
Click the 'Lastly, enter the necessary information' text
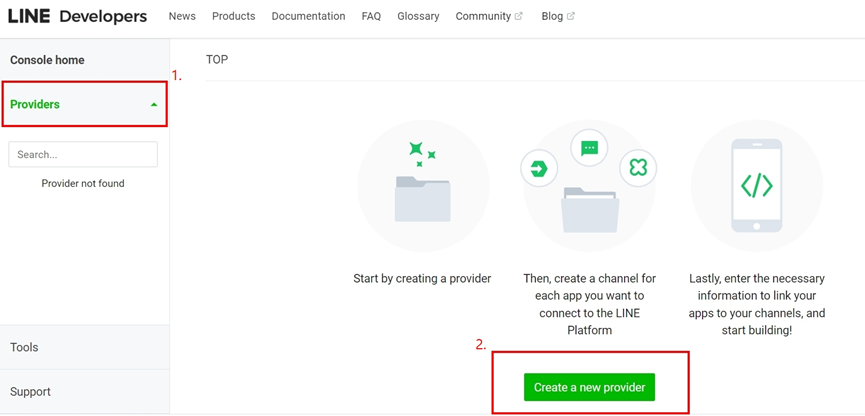coord(757,305)
